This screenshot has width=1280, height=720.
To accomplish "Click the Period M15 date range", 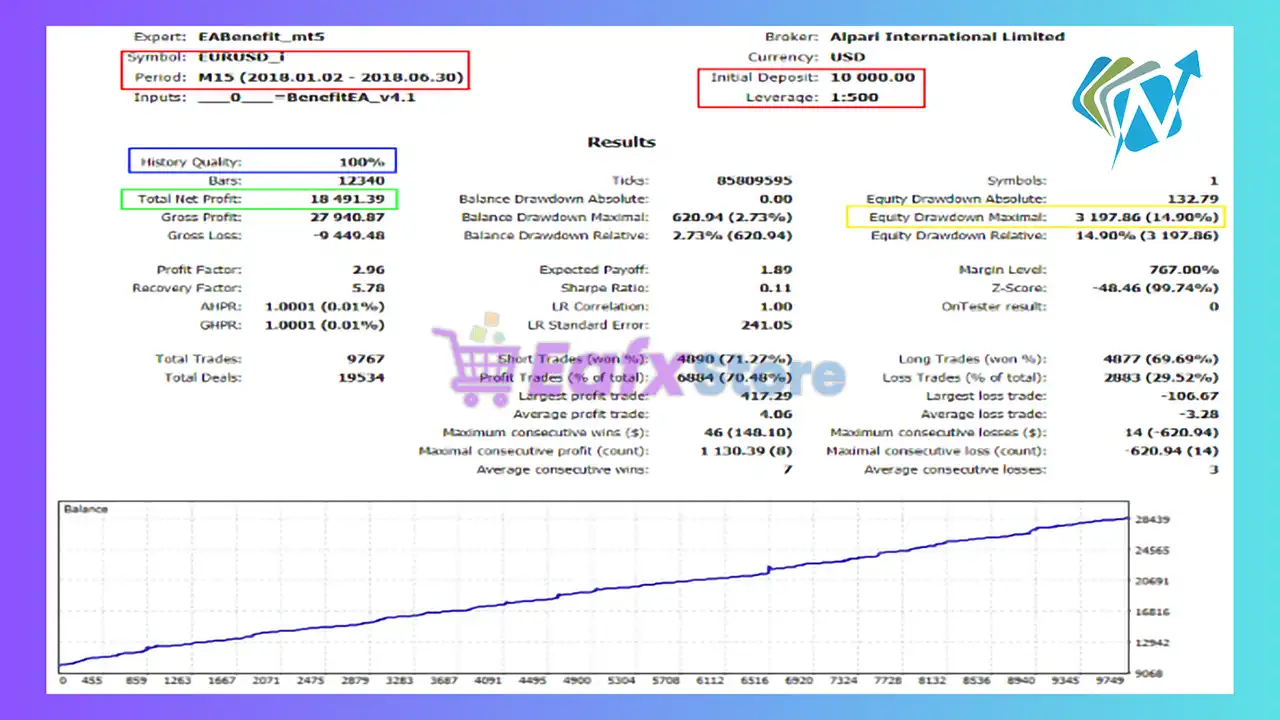I will (330, 77).
